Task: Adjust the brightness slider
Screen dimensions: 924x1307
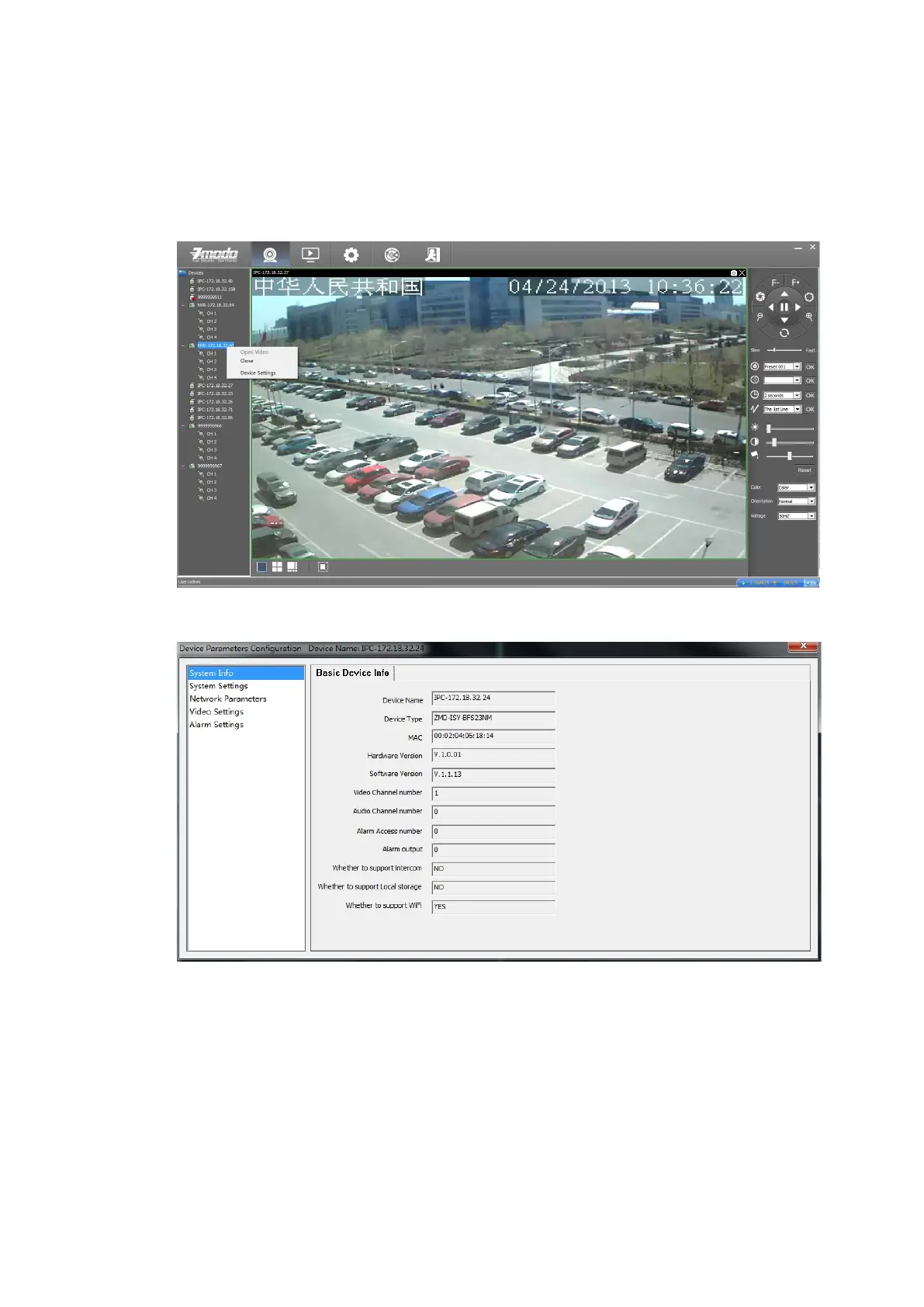Action: (x=769, y=428)
